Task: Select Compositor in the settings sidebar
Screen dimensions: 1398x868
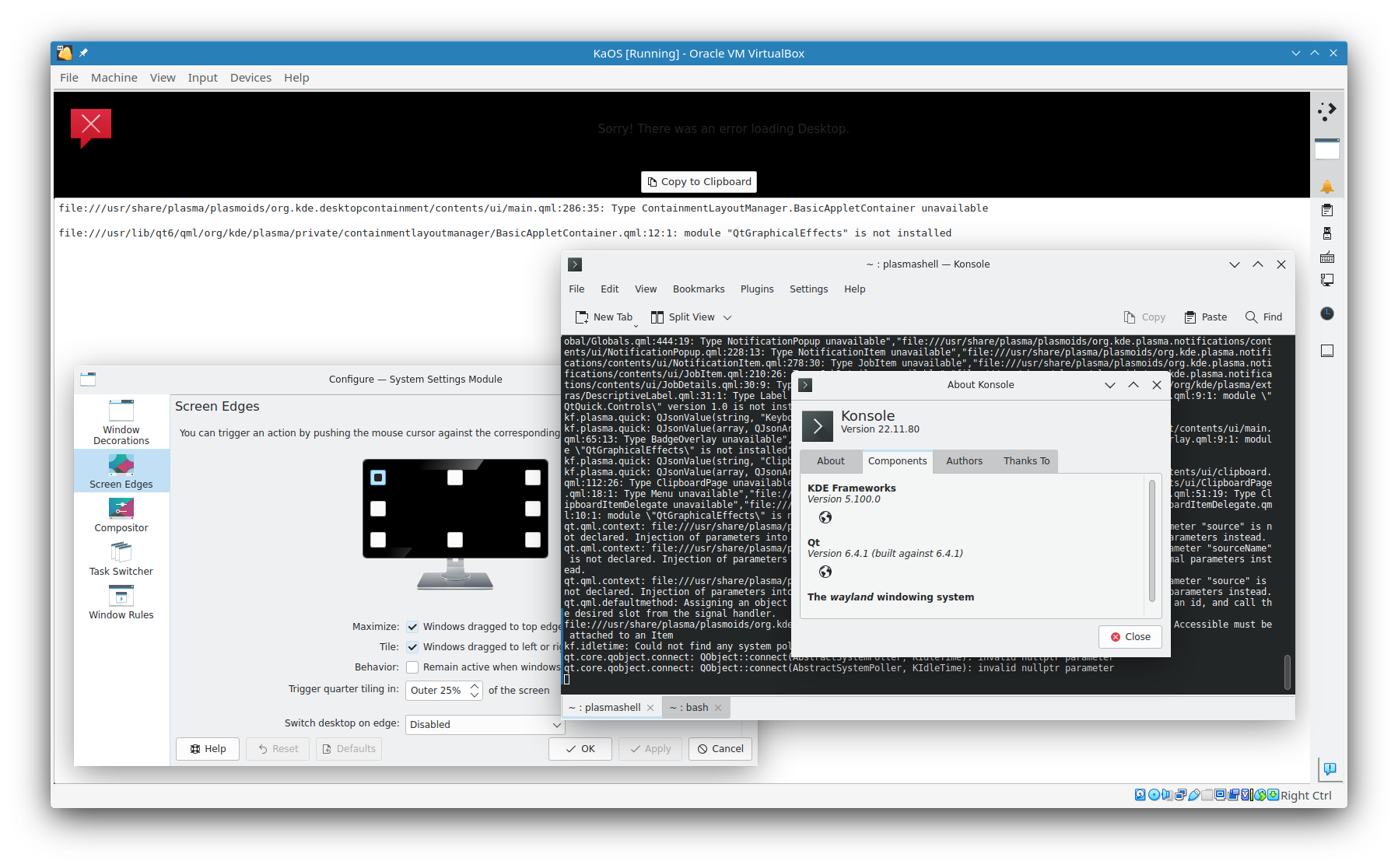Action: pos(121,515)
